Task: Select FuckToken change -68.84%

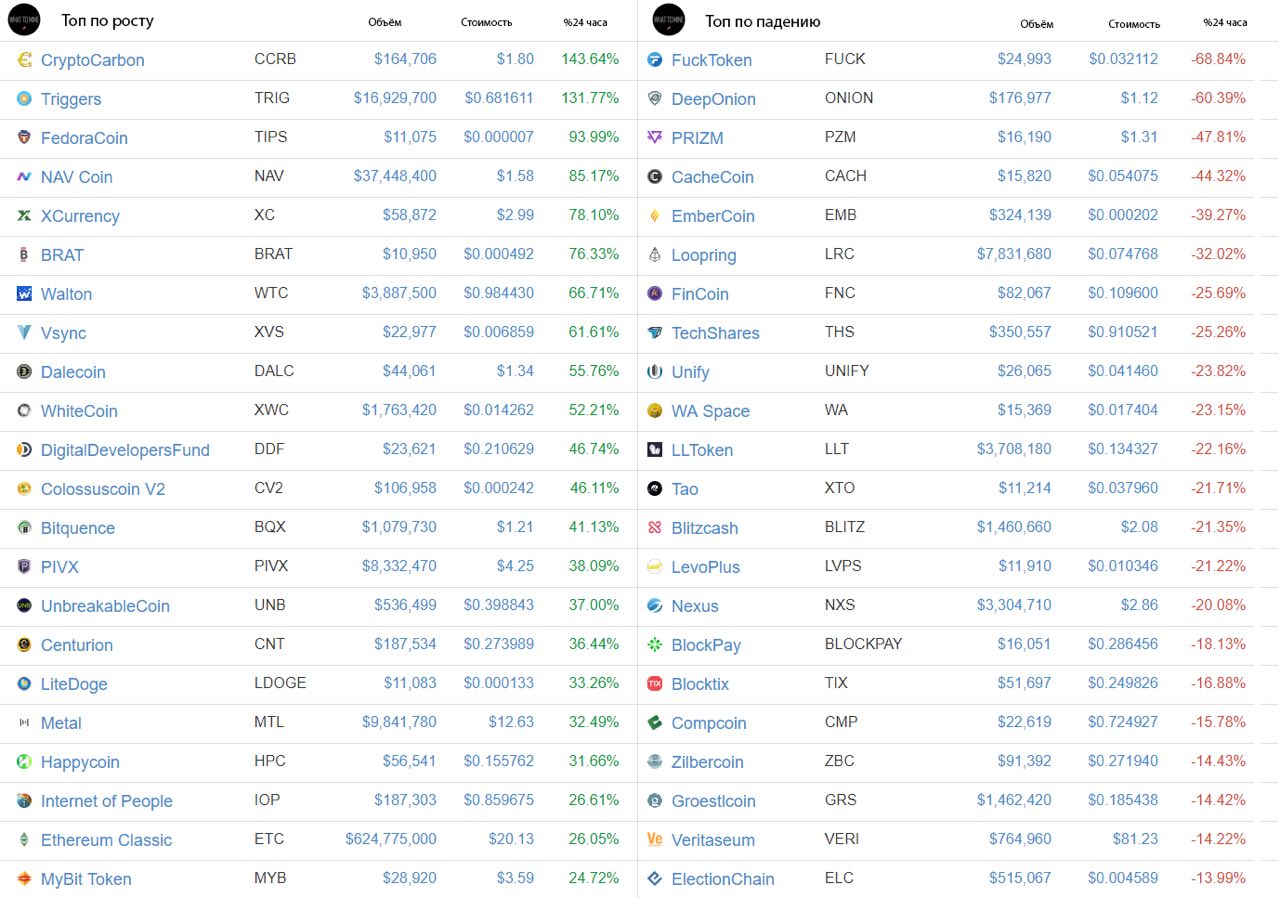Action: [1218, 59]
